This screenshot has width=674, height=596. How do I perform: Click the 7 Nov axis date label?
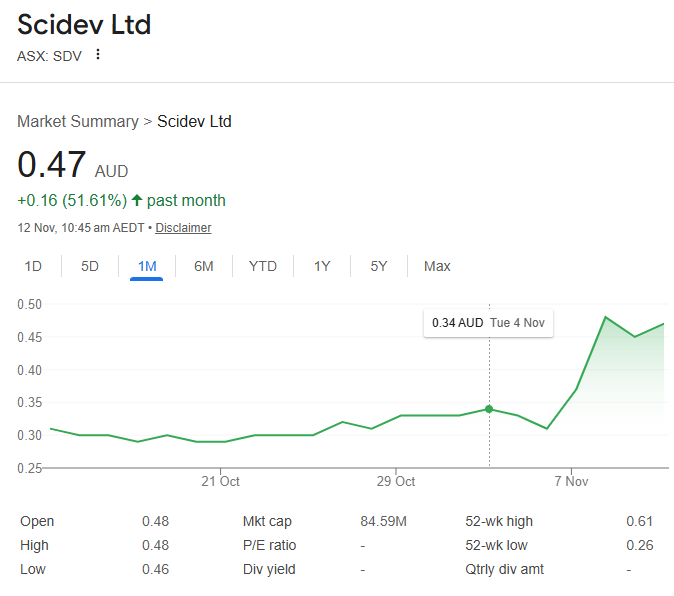pyautogui.click(x=571, y=481)
